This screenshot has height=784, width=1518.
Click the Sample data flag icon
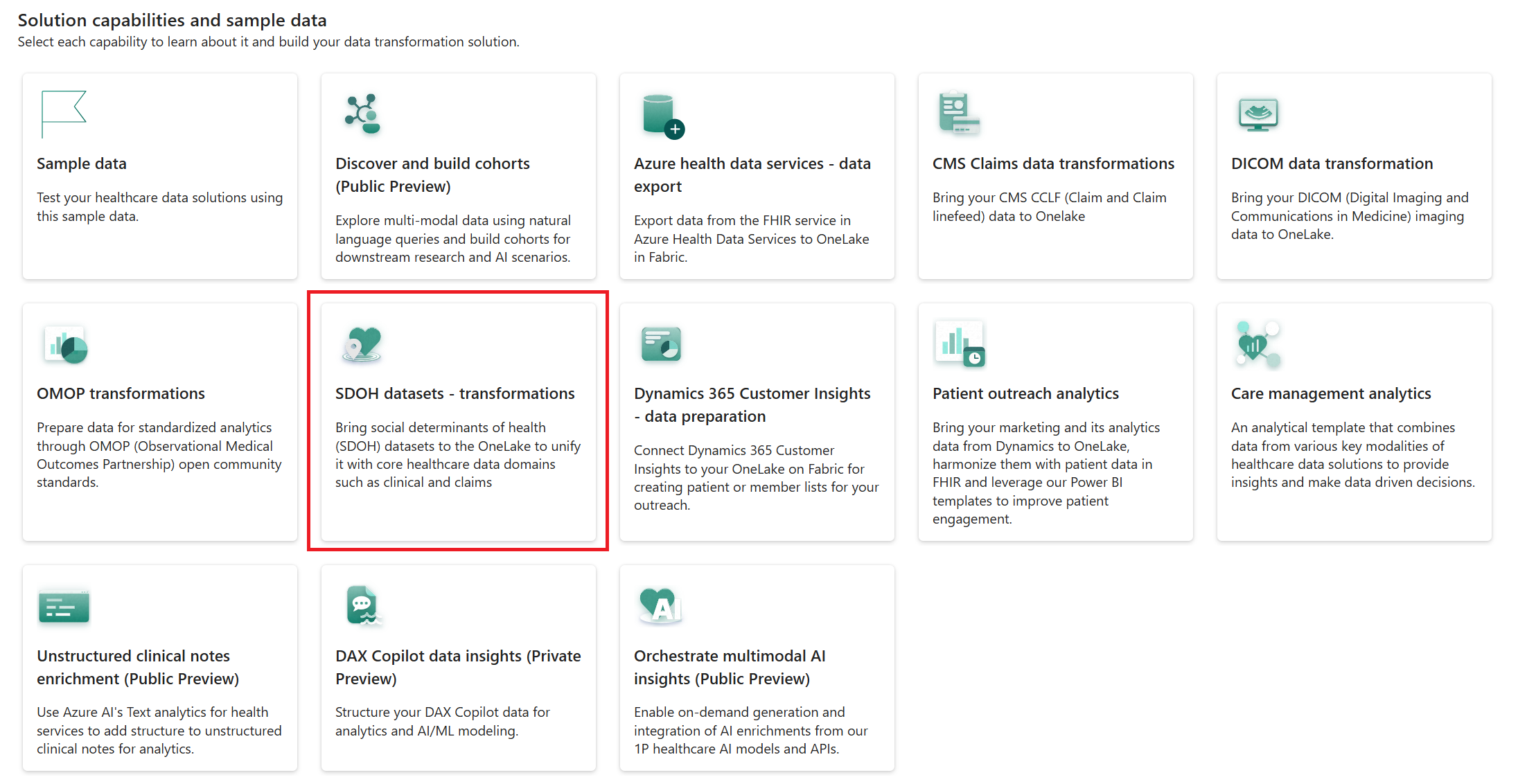click(64, 114)
